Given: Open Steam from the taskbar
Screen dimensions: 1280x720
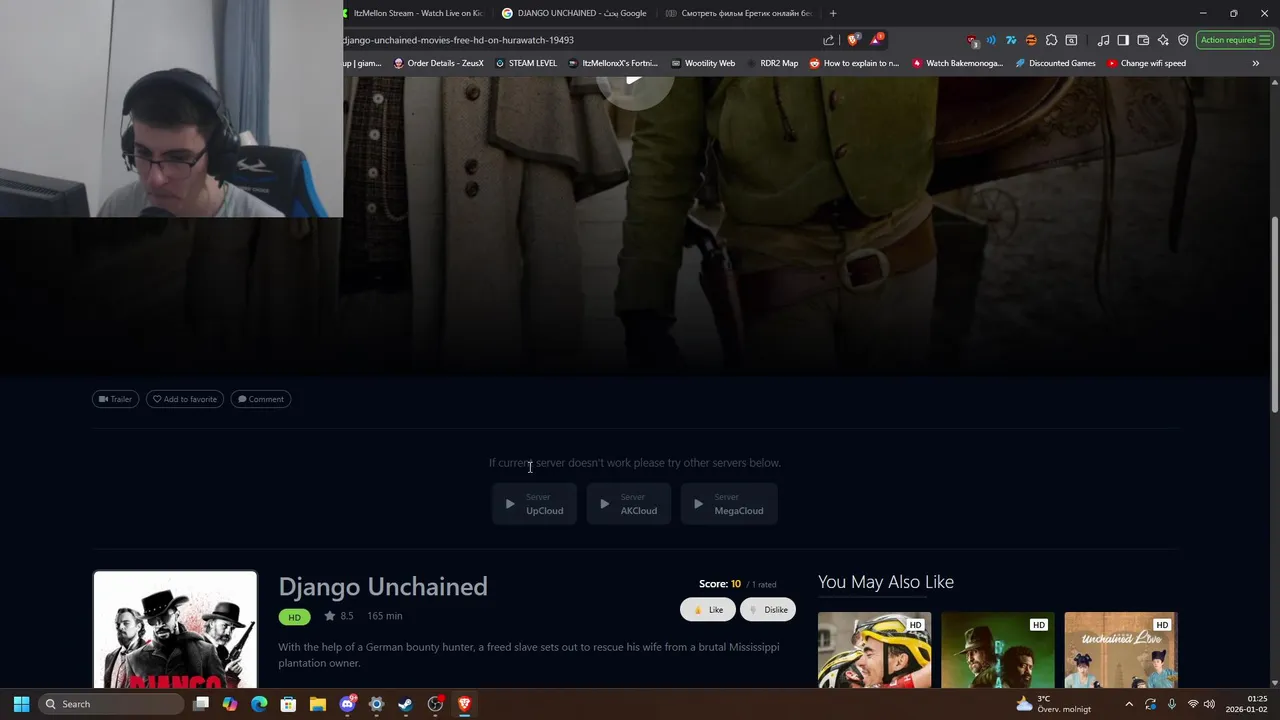Looking at the screenshot, I should [x=405, y=704].
